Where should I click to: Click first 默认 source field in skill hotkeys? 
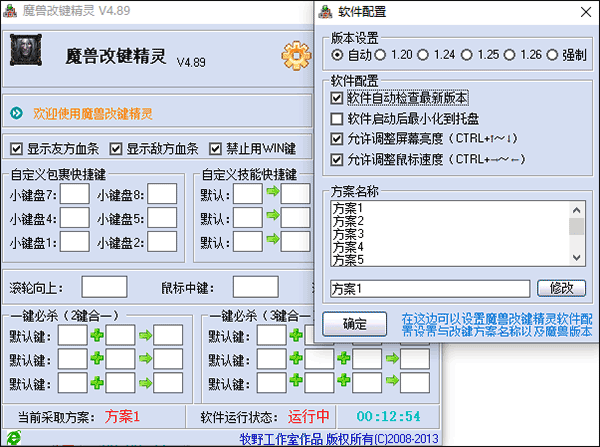click(248, 194)
